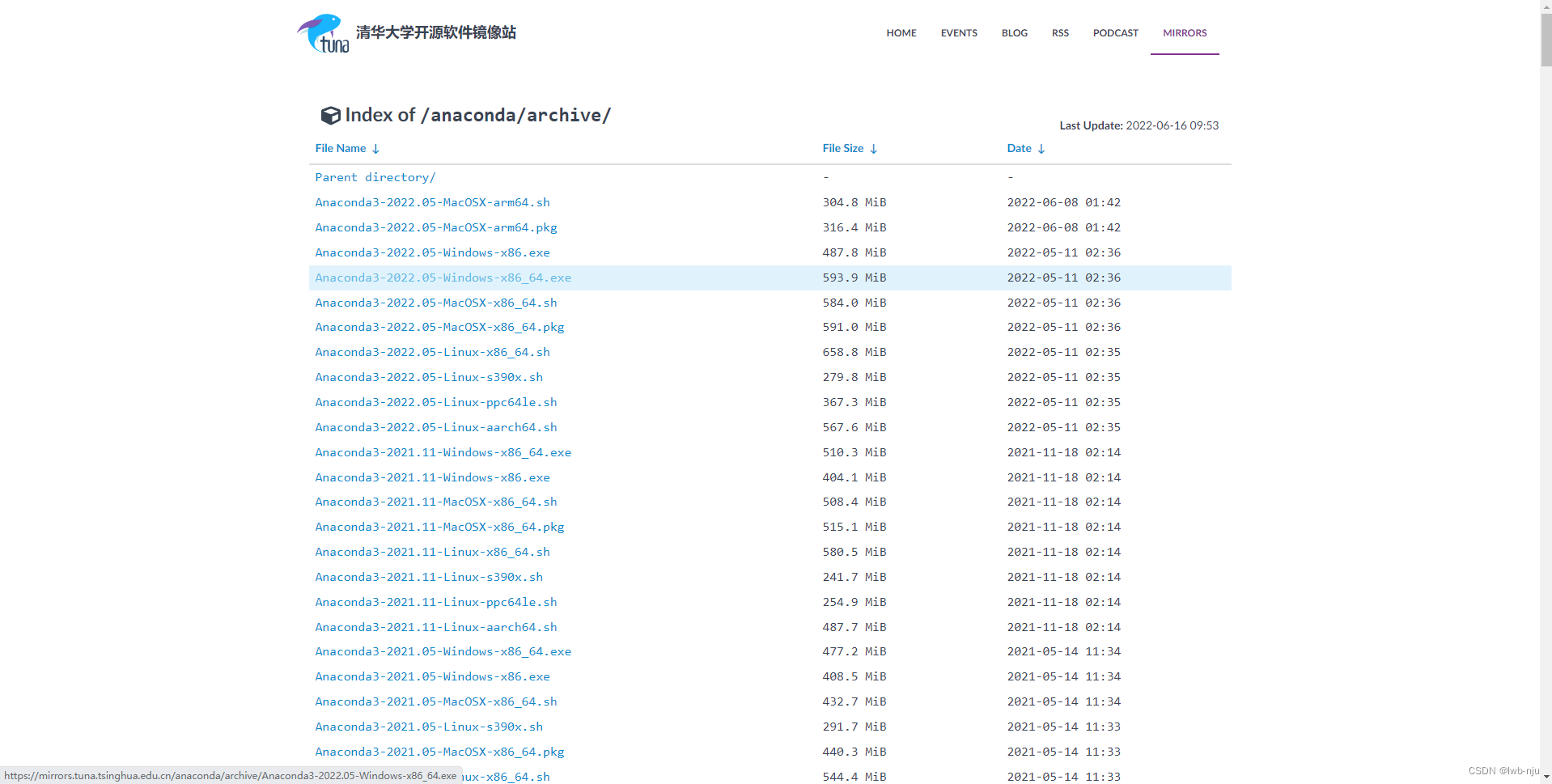Screen dimensions: 1552x784
Task: Download Anaconda3-2021.05-Linux-s390x.sh
Action: point(429,727)
